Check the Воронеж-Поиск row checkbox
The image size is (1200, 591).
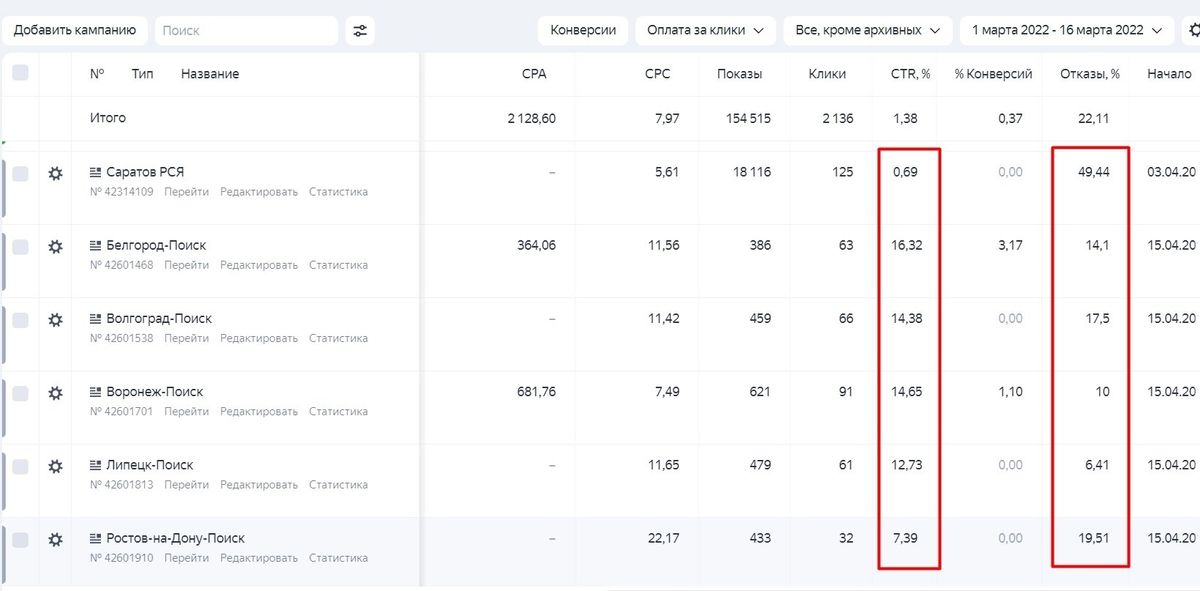coord(20,393)
